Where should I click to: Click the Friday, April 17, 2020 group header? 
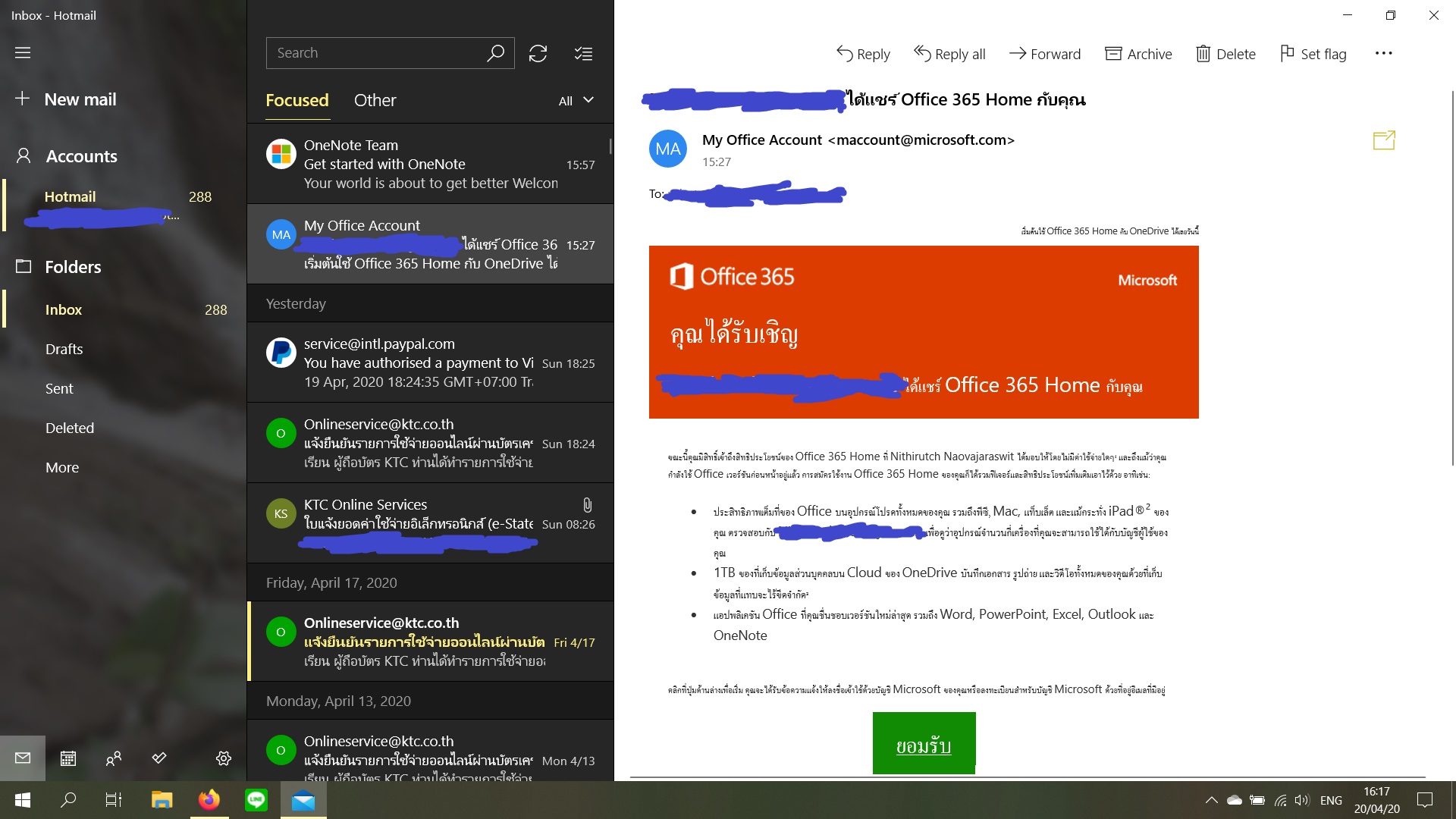430,582
